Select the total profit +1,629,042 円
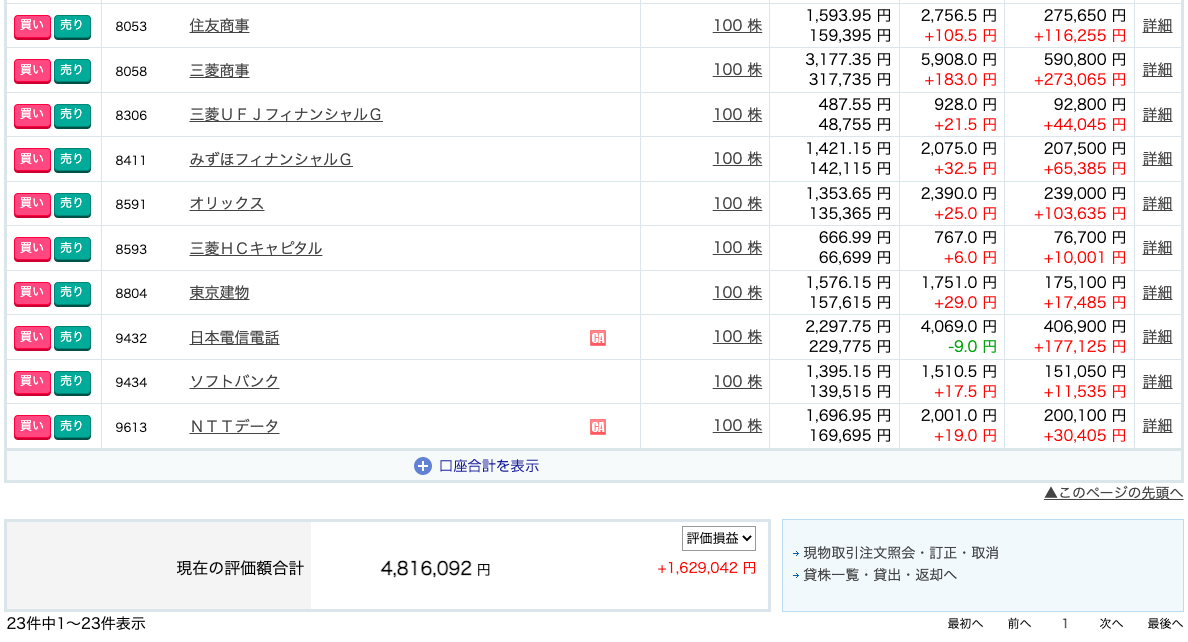Screen dimensions: 1188x642 click(x=706, y=568)
